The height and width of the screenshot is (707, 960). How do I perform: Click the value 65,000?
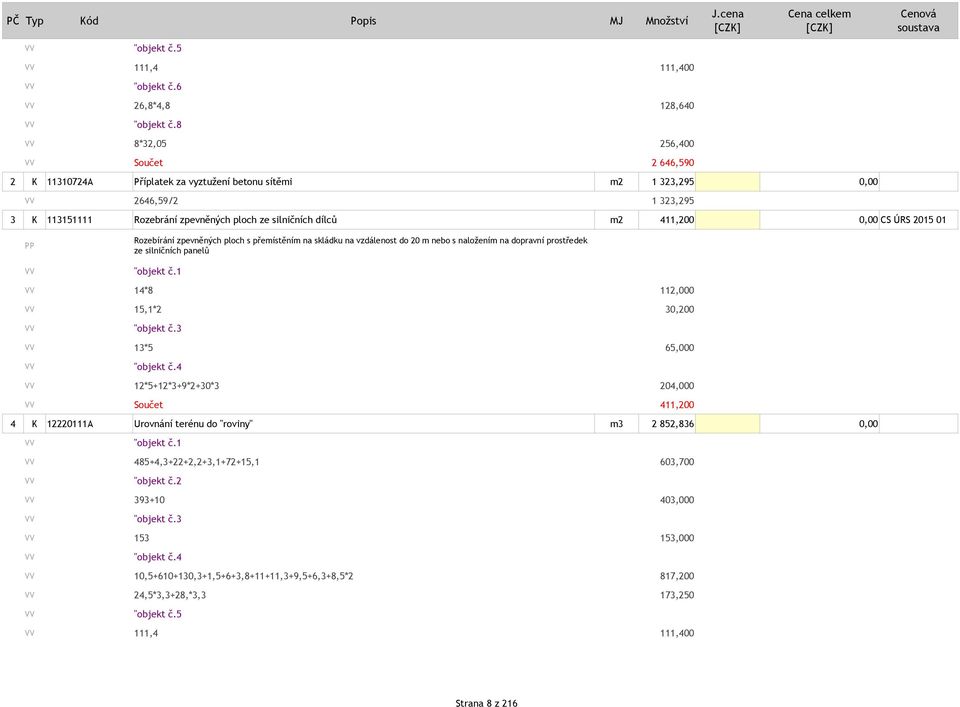(x=680, y=348)
